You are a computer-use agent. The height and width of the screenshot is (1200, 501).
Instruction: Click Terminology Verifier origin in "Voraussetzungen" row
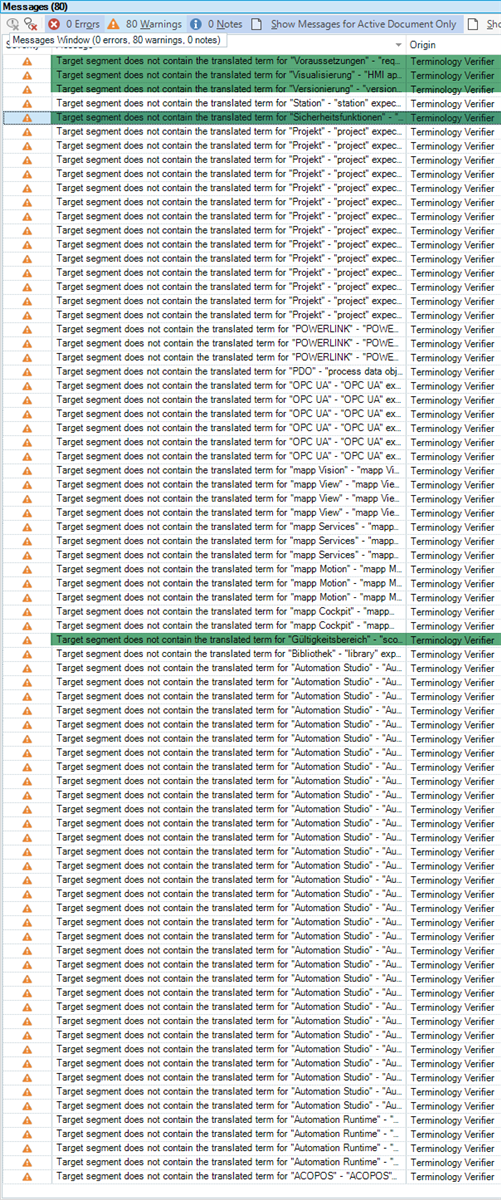(453, 61)
